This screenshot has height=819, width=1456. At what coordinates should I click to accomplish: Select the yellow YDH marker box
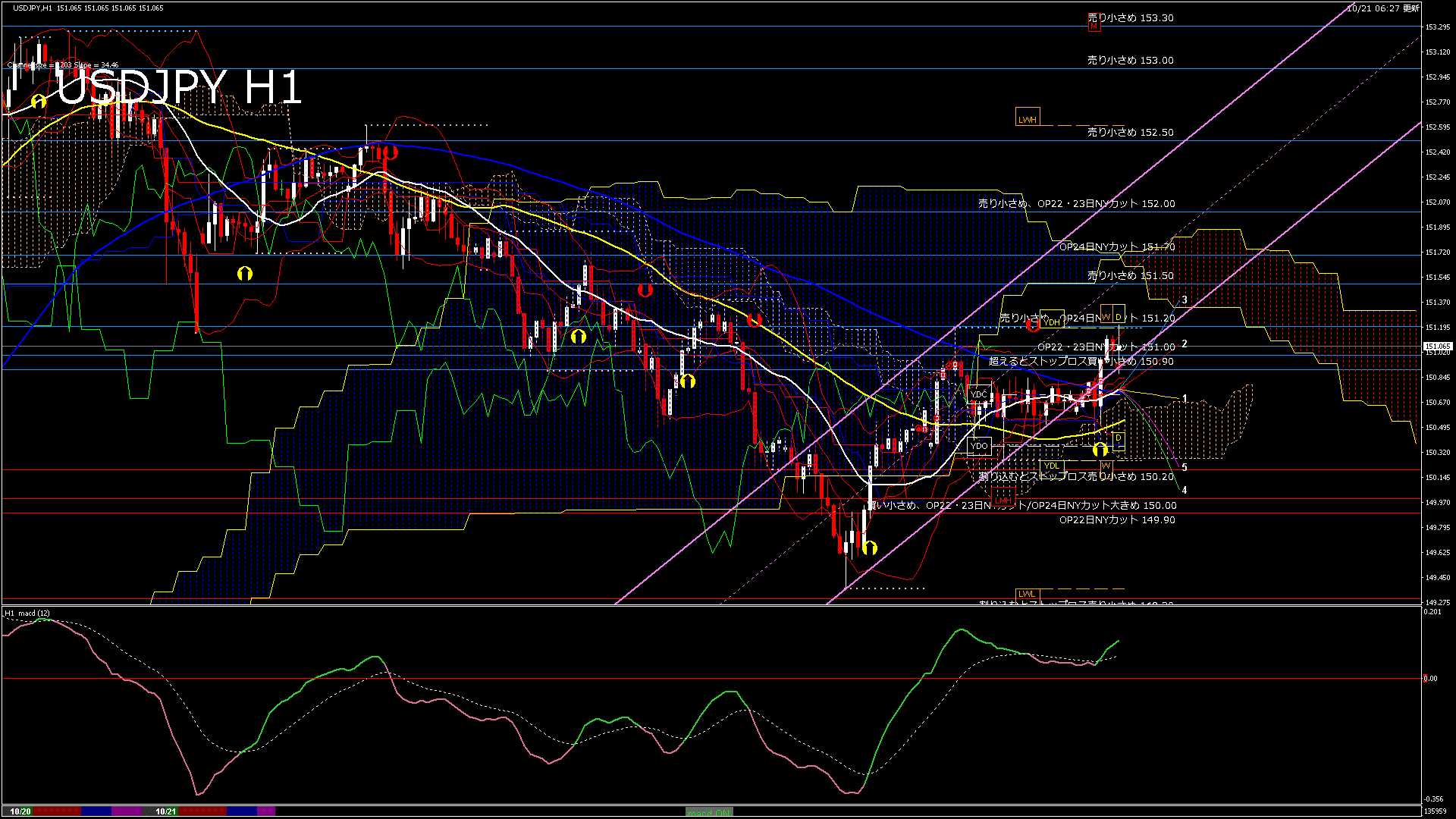1052,322
